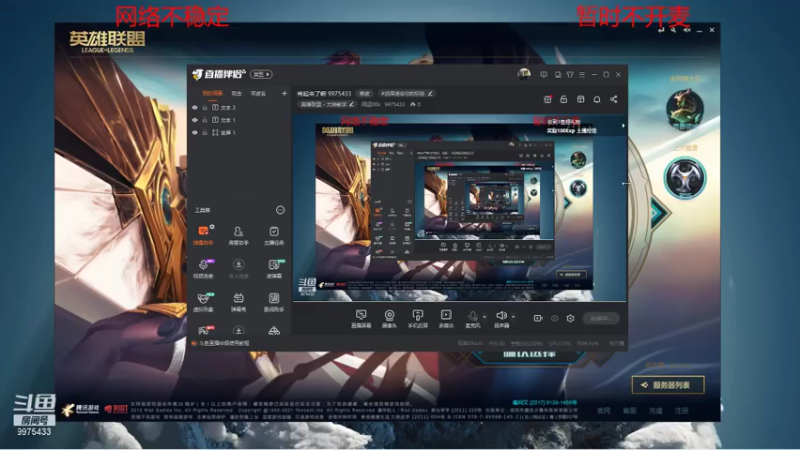Open the 注册 link in League client footer
The width and height of the screenshot is (800, 450).
click(681, 411)
